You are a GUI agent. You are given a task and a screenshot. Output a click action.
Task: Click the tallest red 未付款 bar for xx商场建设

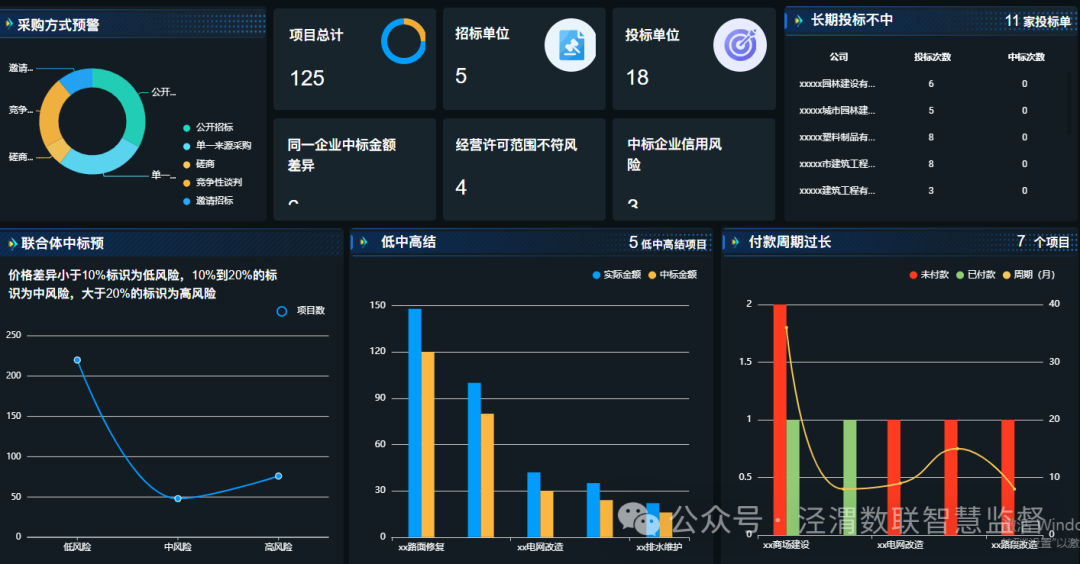780,420
